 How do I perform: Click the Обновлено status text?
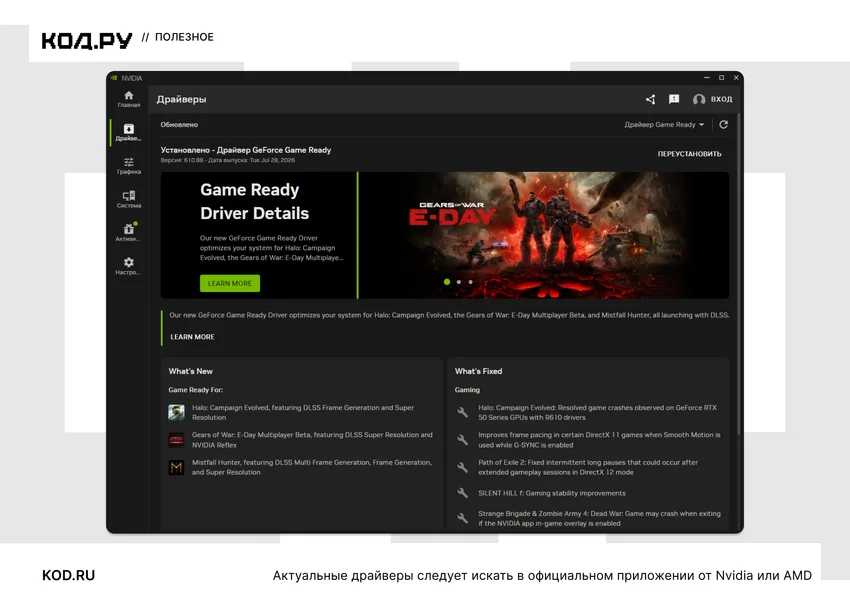[179, 125]
